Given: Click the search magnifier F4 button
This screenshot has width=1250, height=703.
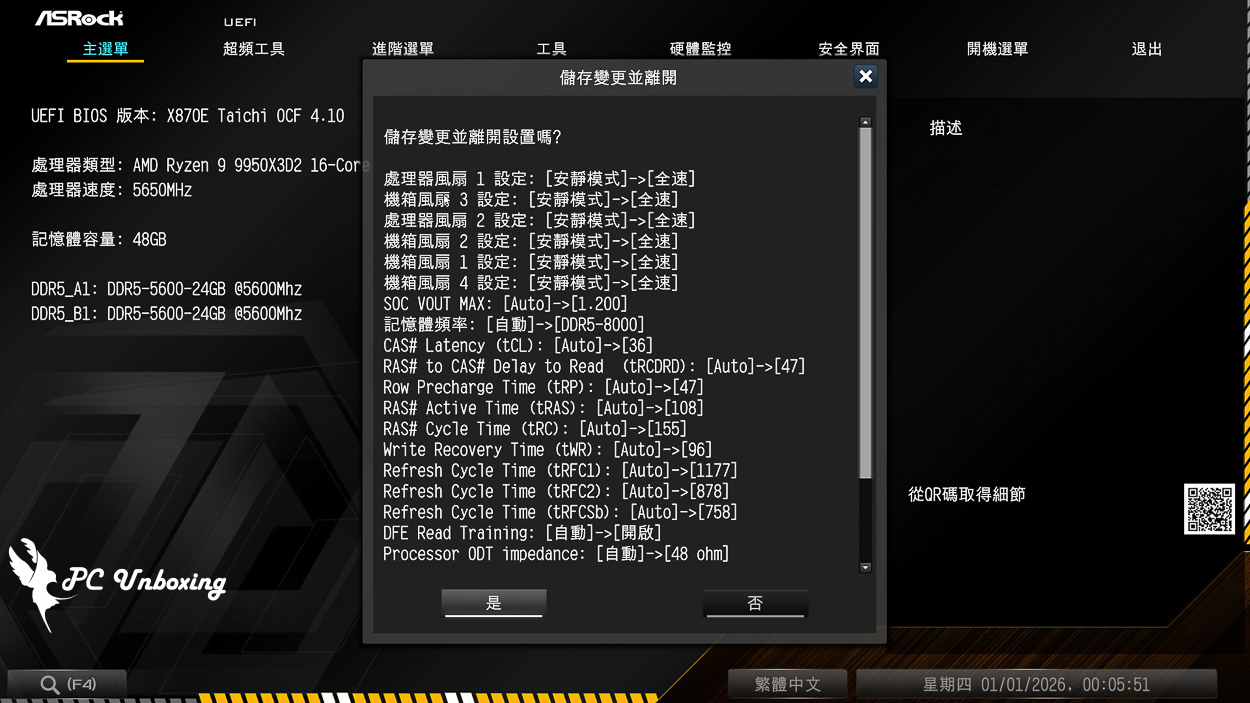Looking at the screenshot, I should (x=66, y=684).
